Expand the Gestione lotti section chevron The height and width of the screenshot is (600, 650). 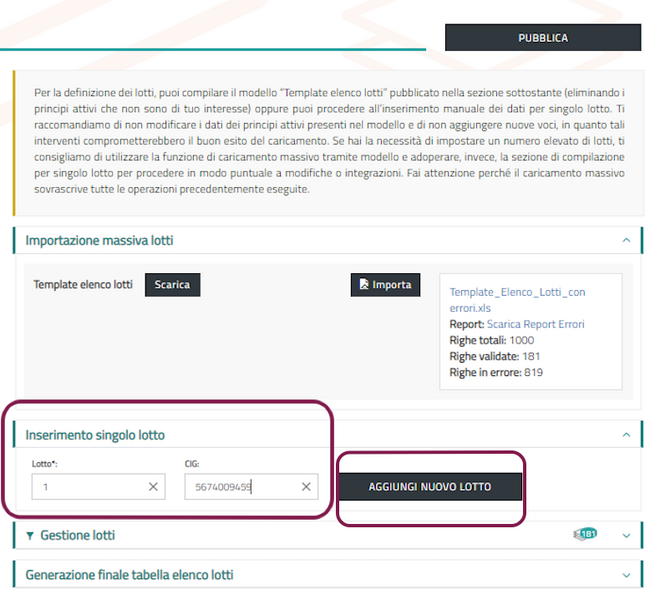click(x=625, y=536)
